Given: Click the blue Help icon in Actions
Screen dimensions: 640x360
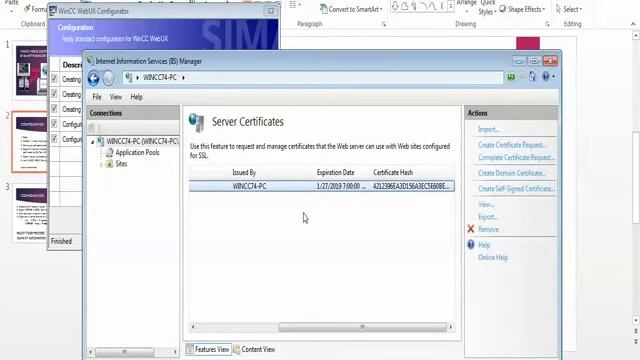Looking at the screenshot, I should [x=471, y=244].
